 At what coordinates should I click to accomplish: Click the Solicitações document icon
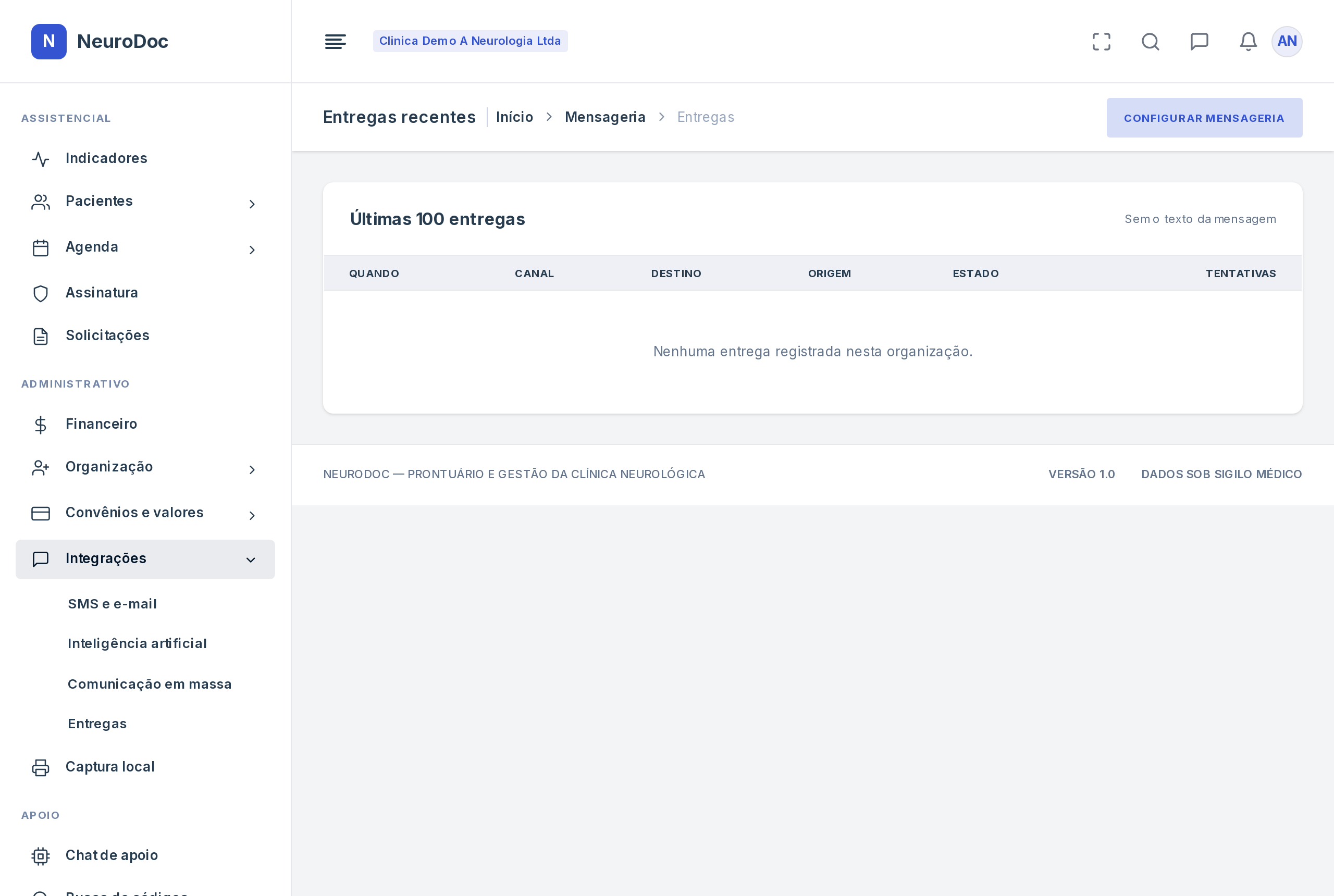pos(41,336)
